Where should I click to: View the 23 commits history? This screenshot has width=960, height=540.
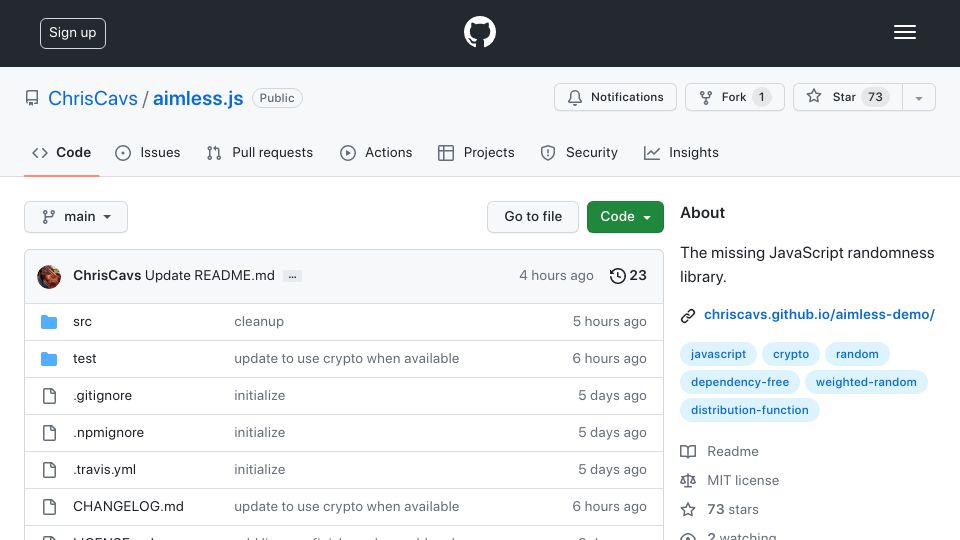(x=628, y=276)
